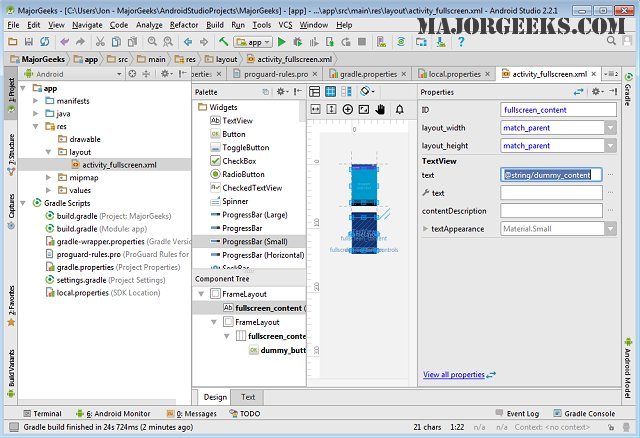Open the layout_width dropdown arrow

coord(611,128)
